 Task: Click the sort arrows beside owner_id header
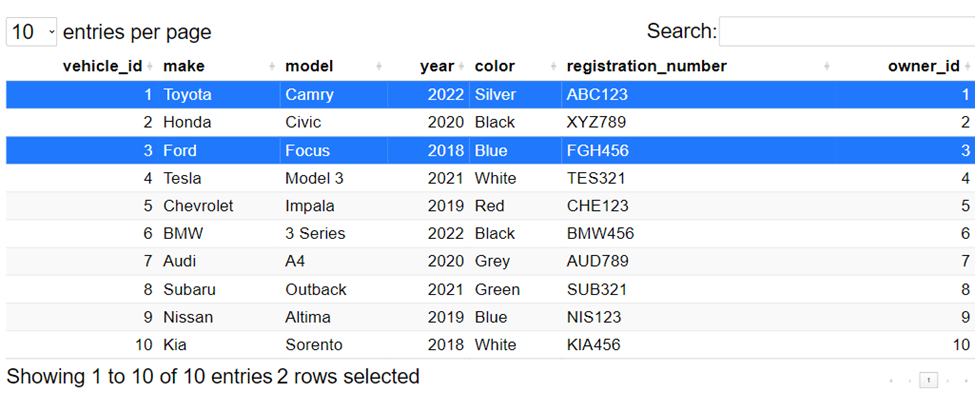pos(966,66)
